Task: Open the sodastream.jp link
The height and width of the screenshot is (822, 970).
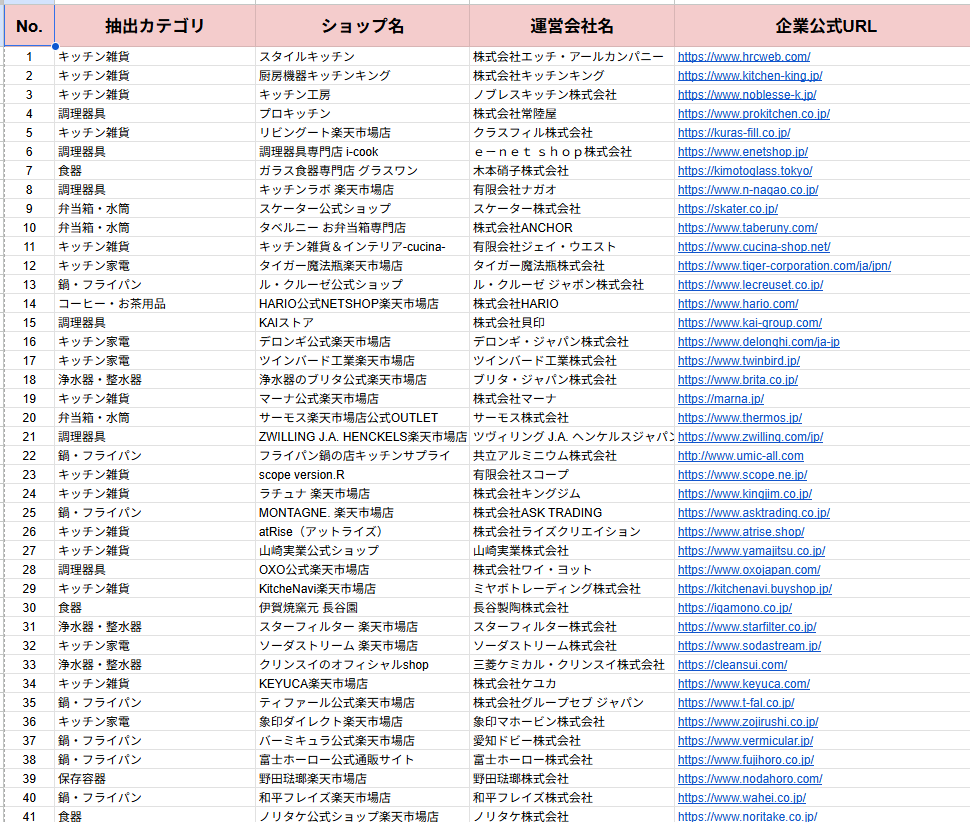Action: (749, 646)
